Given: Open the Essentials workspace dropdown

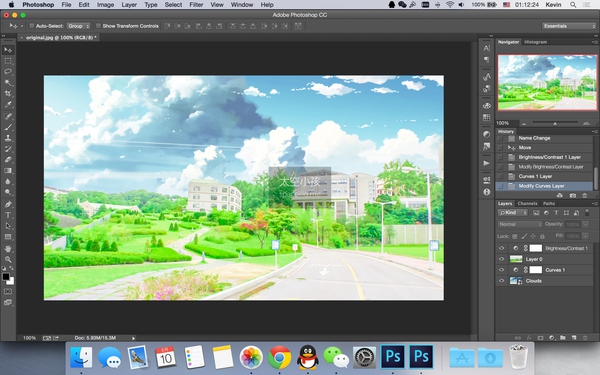Looking at the screenshot, I should [569, 26].
